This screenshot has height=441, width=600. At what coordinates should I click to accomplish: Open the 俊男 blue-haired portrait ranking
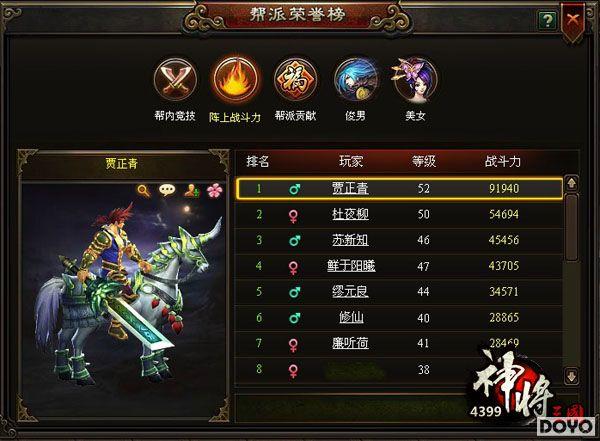(355, 80)
